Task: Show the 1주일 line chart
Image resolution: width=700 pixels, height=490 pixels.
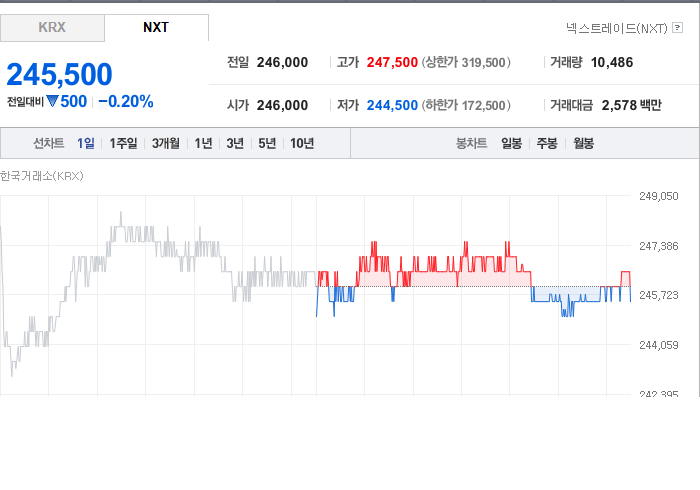Action: (x=123, y=143)
